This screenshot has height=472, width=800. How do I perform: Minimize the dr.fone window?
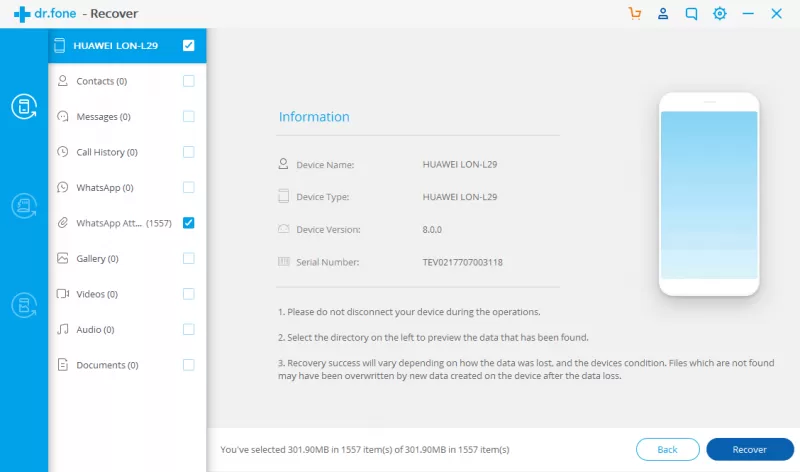tap(748, 14)
